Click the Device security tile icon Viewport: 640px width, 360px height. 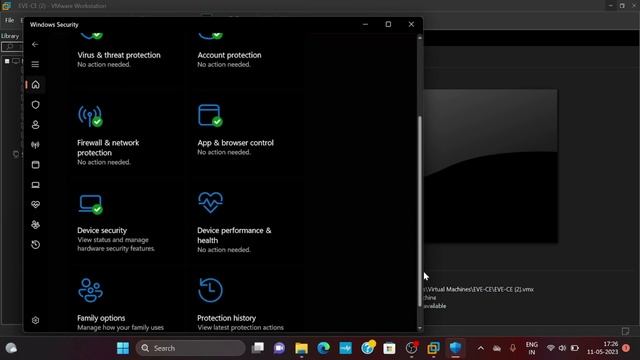pos(90,204)
